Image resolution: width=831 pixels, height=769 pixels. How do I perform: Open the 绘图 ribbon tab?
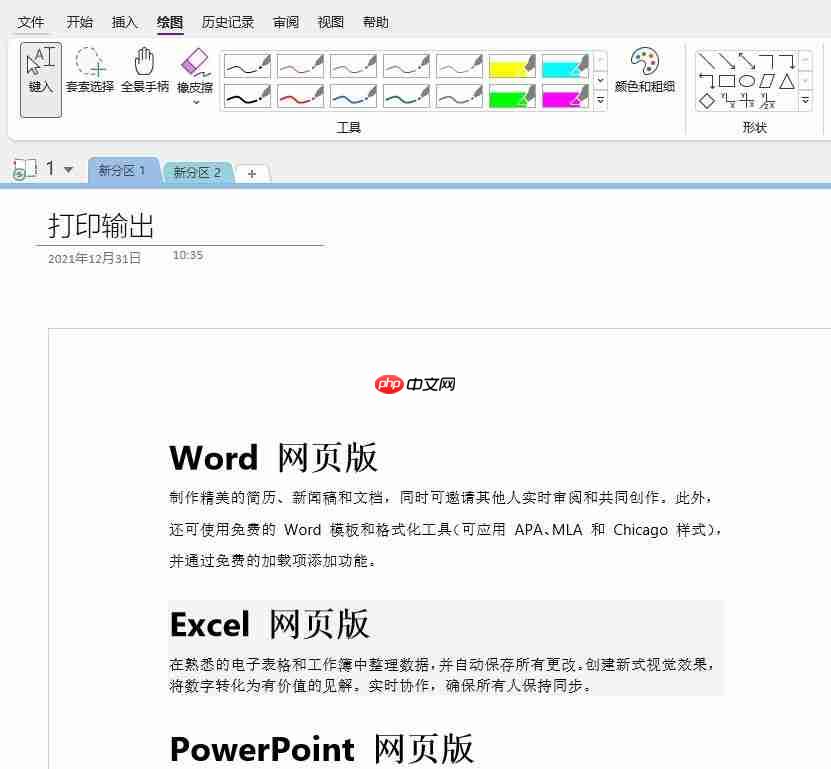pos(170,22)
